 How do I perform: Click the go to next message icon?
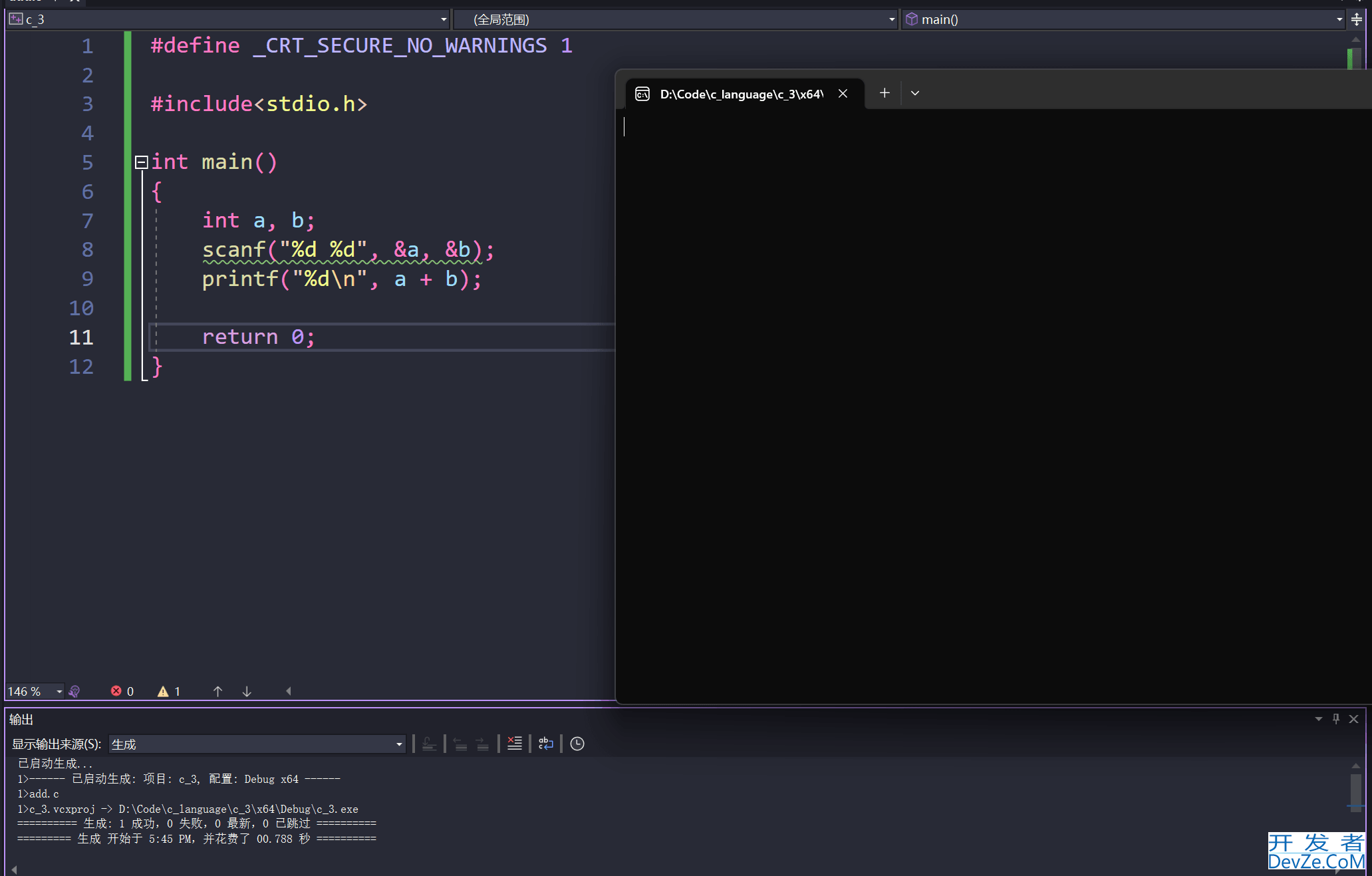[483, 744]
